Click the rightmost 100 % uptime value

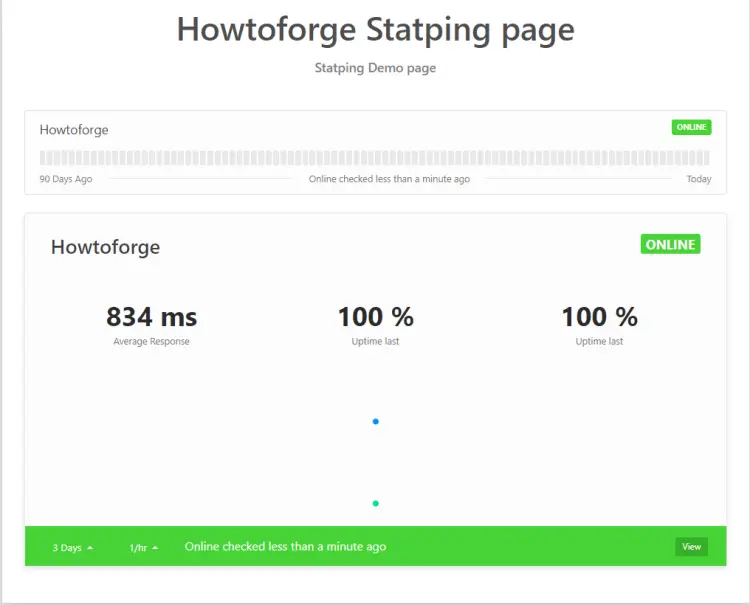(599, 317)
